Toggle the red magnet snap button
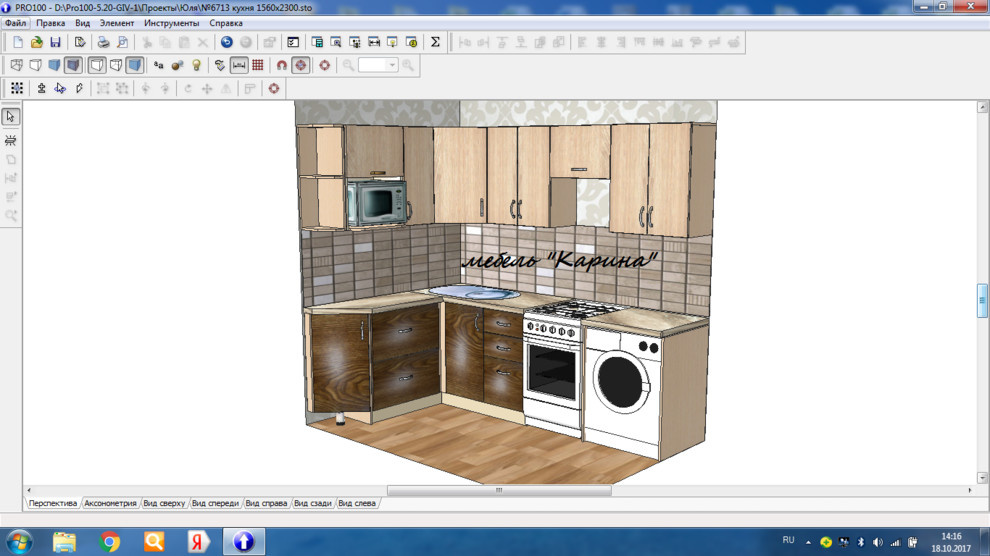The image size is (990, 556). [x=282, y=65]
